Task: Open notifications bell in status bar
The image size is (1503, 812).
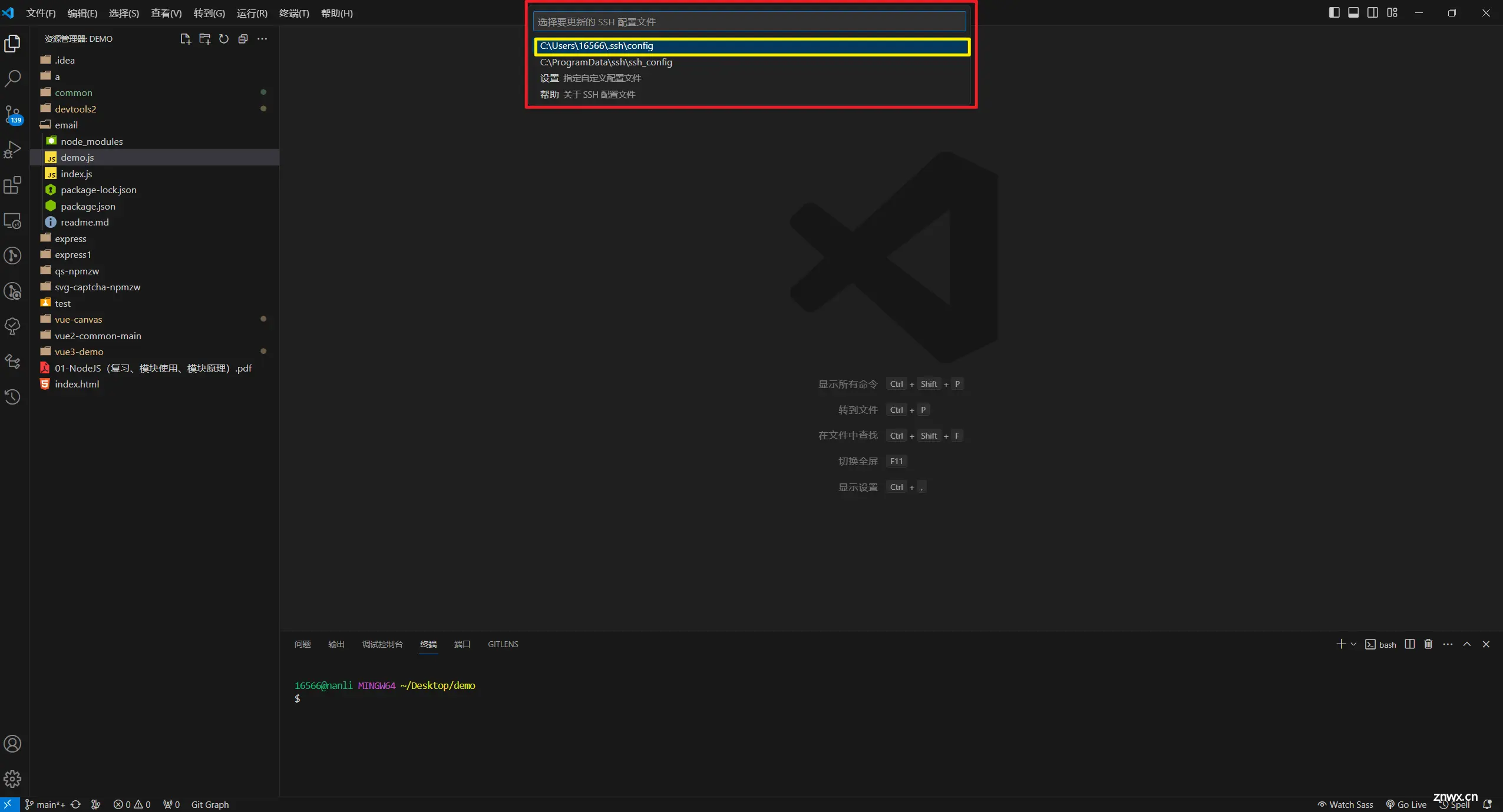Action: click(x=1487, y=804)
